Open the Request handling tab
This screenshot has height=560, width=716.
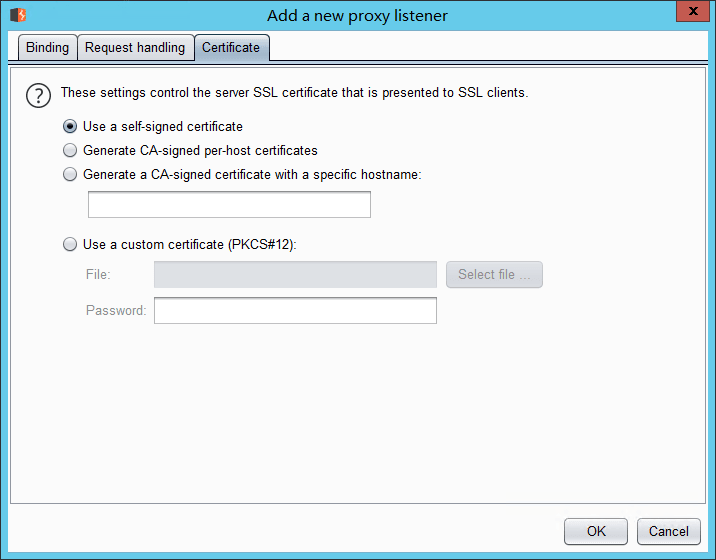pyautogui.click(x=136, y=48)
